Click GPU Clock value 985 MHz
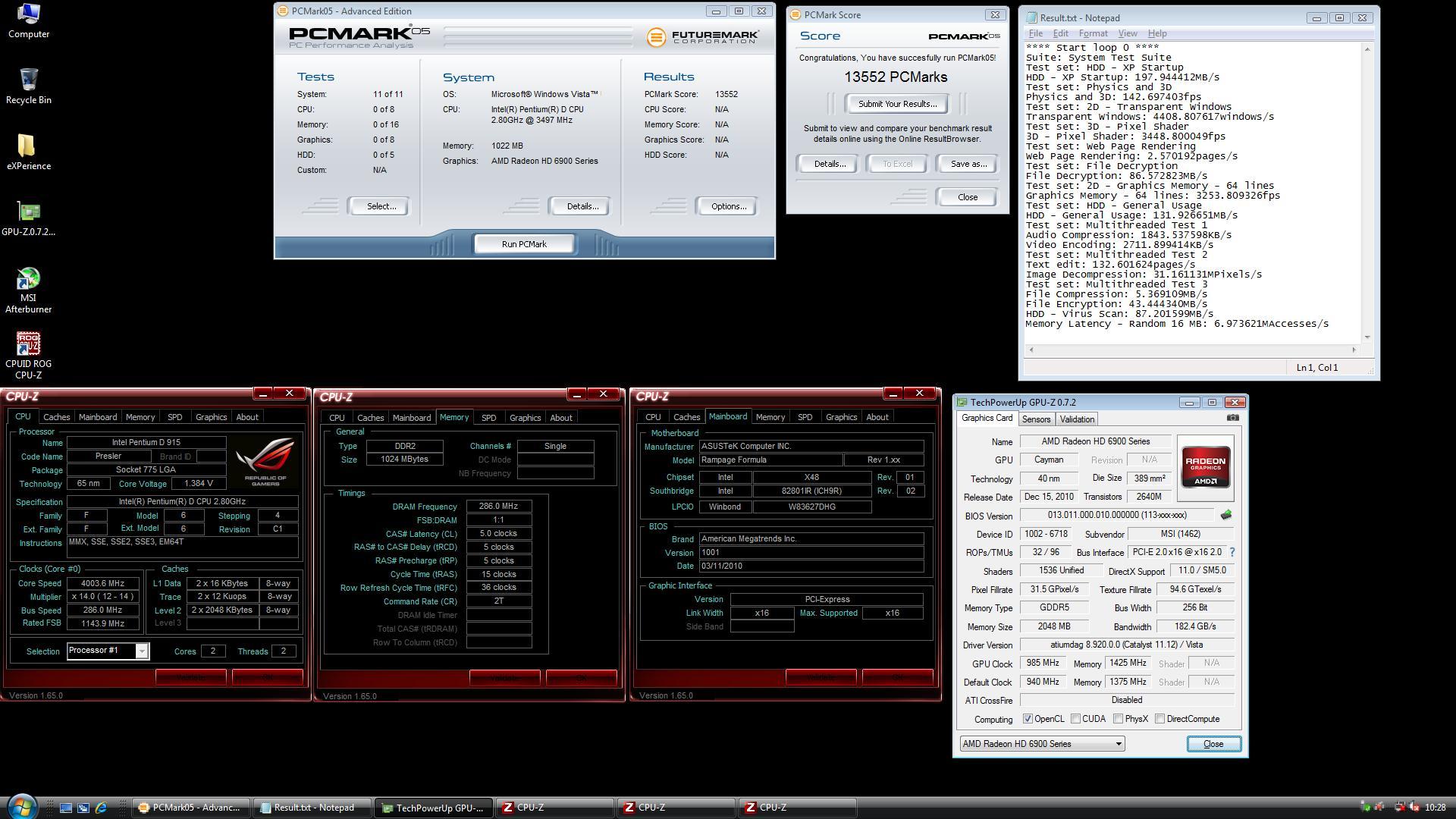This screenshot has width=1456, height=819. (x=1043, y=663)
